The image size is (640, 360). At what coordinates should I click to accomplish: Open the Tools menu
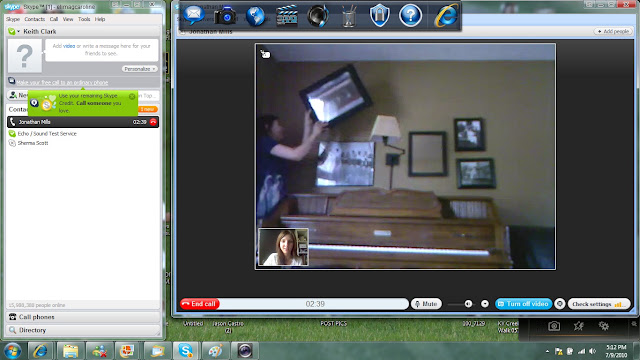click(84, 19)
